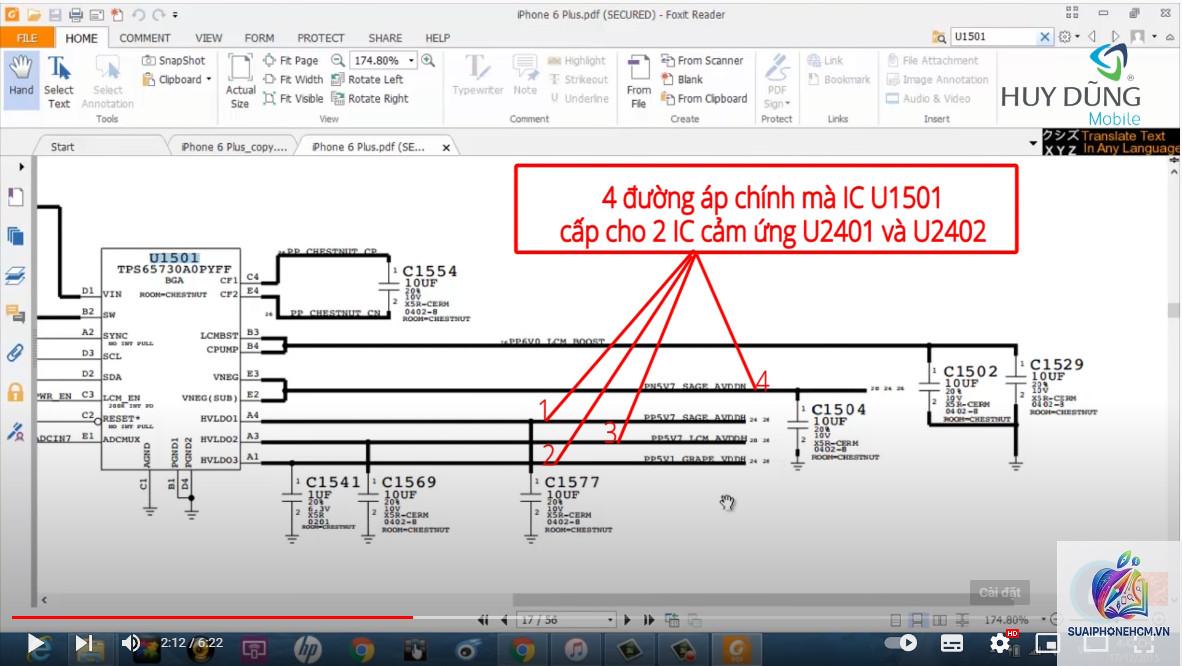The width and height of the screenshot is (1182, 666).
Task: Click the Print quick-access icon
Action: tap(75, 14)
